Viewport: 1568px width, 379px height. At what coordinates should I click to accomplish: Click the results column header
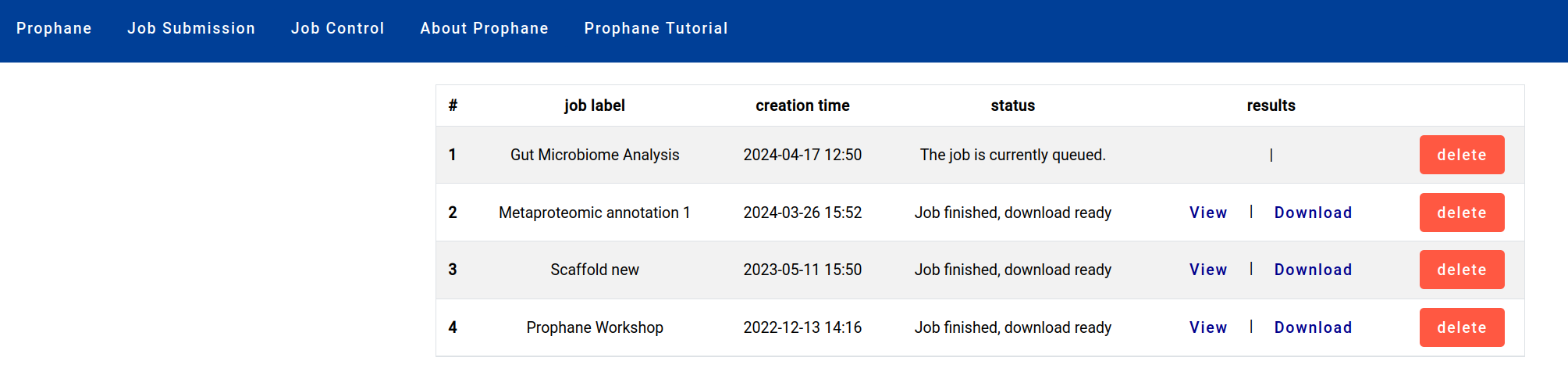coord(1271,105)
